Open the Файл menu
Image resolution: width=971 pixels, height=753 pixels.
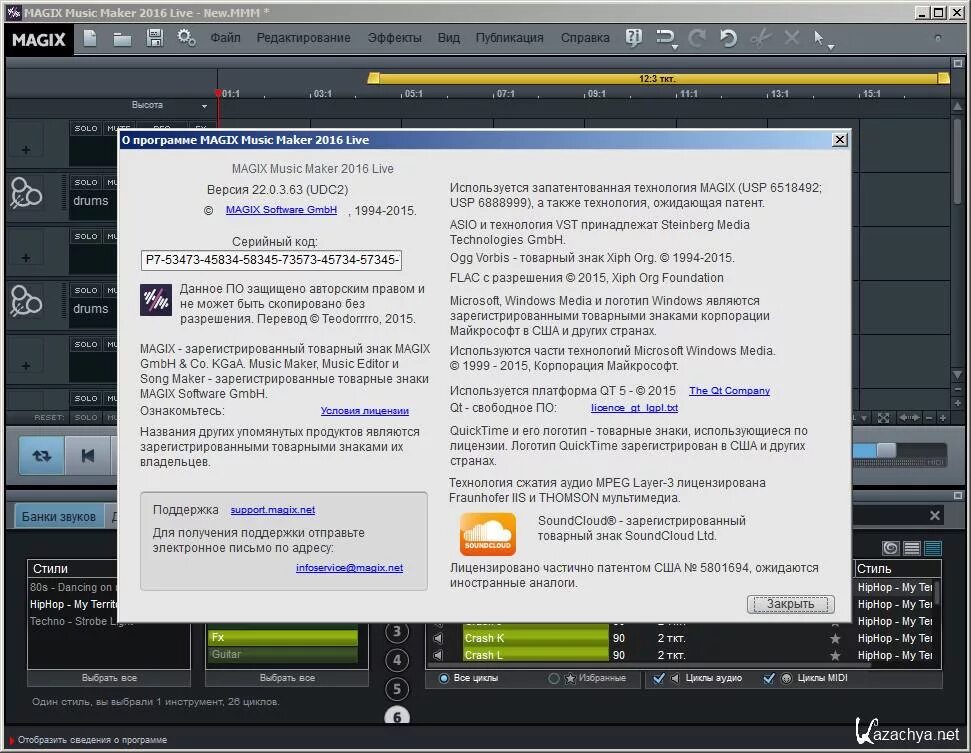225,38
